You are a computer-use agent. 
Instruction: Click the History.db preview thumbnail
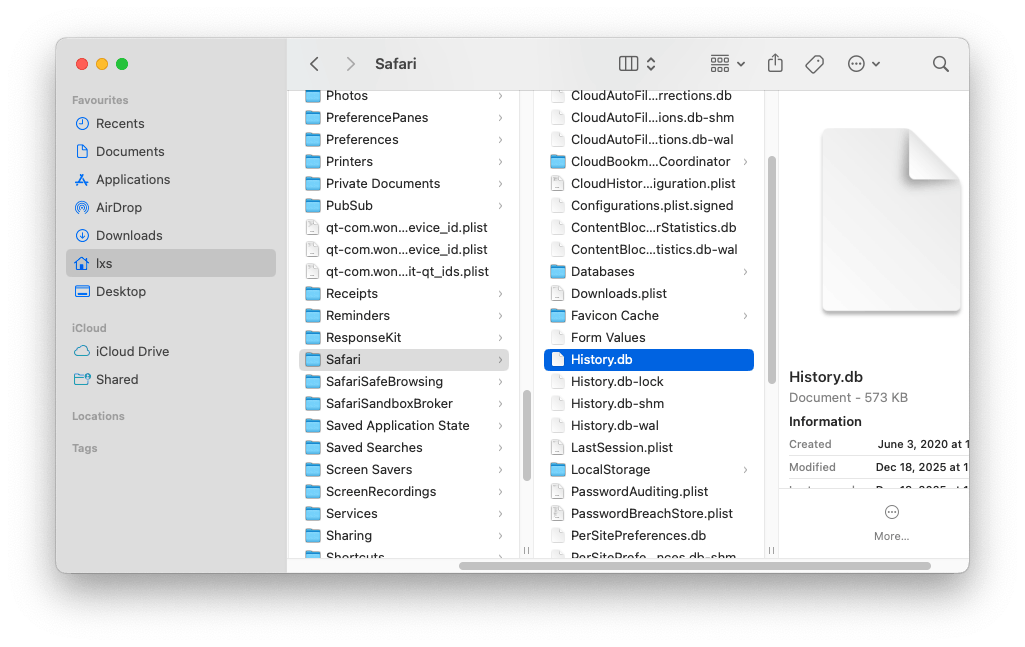pos(890,219)
